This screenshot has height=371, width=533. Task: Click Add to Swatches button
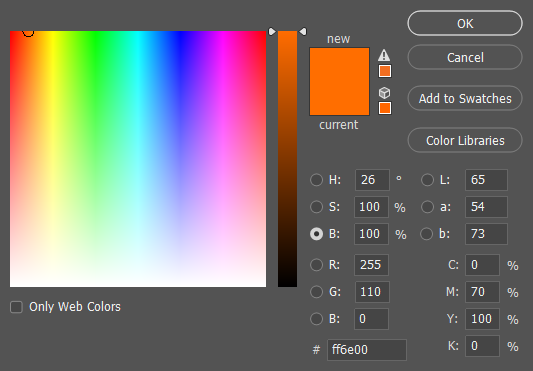coord(465,98)
